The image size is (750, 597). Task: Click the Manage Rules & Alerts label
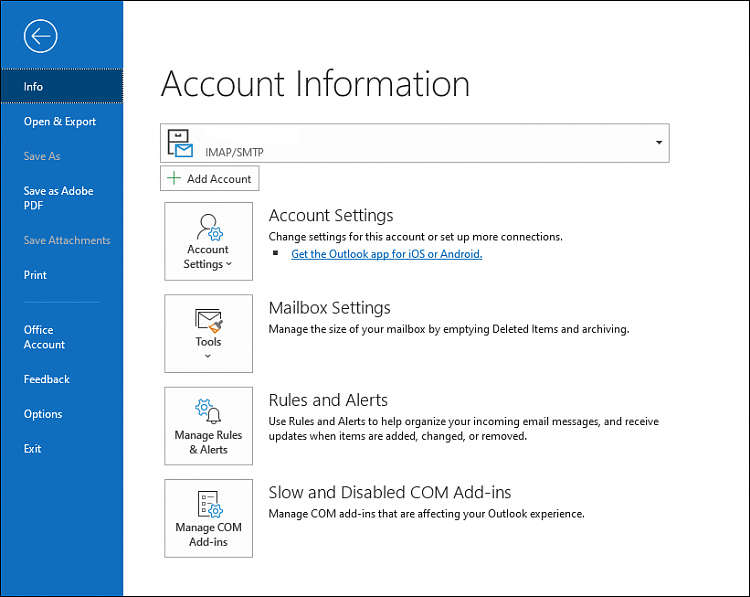pos(208,442)
